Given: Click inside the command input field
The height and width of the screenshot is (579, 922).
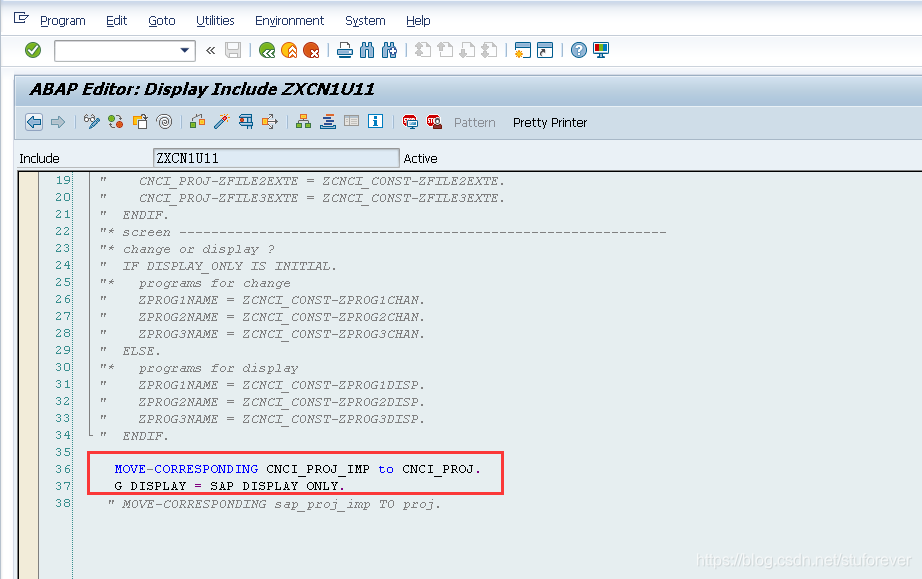Looking at the screenshot, I should (x=116, y=51).
